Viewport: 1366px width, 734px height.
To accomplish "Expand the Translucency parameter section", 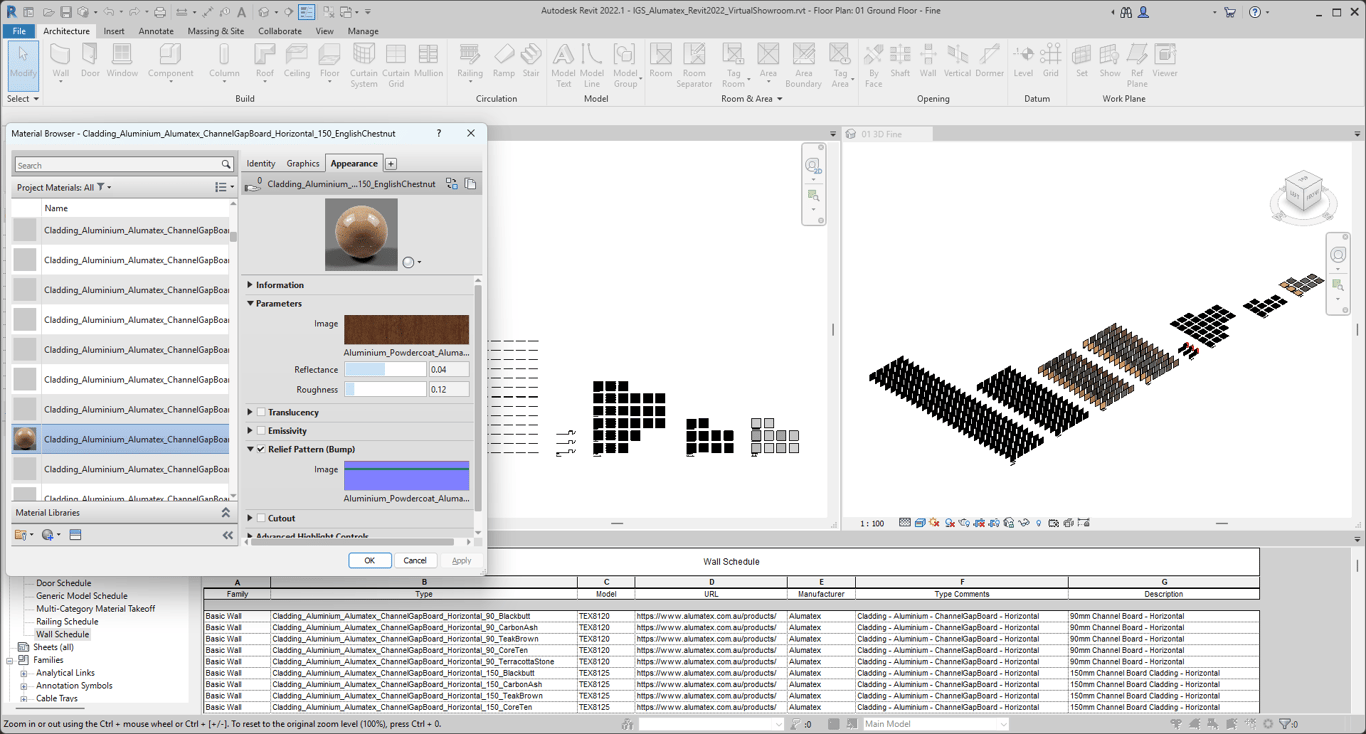I will point(249,411).
